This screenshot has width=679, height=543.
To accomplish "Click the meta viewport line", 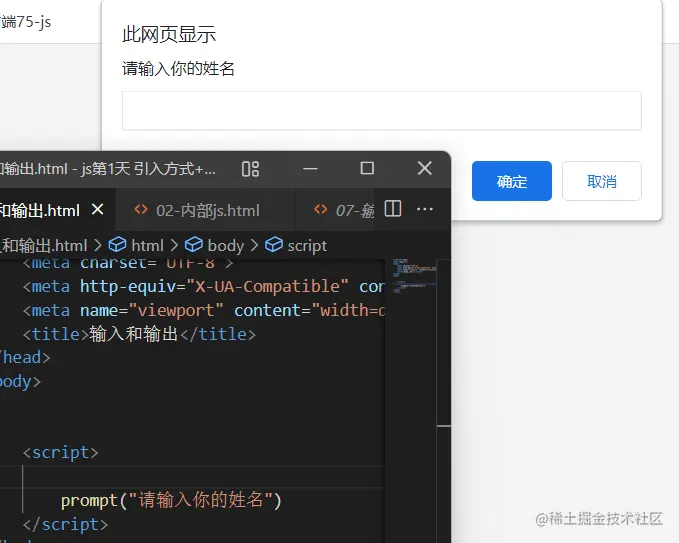I will coord(204,310).
